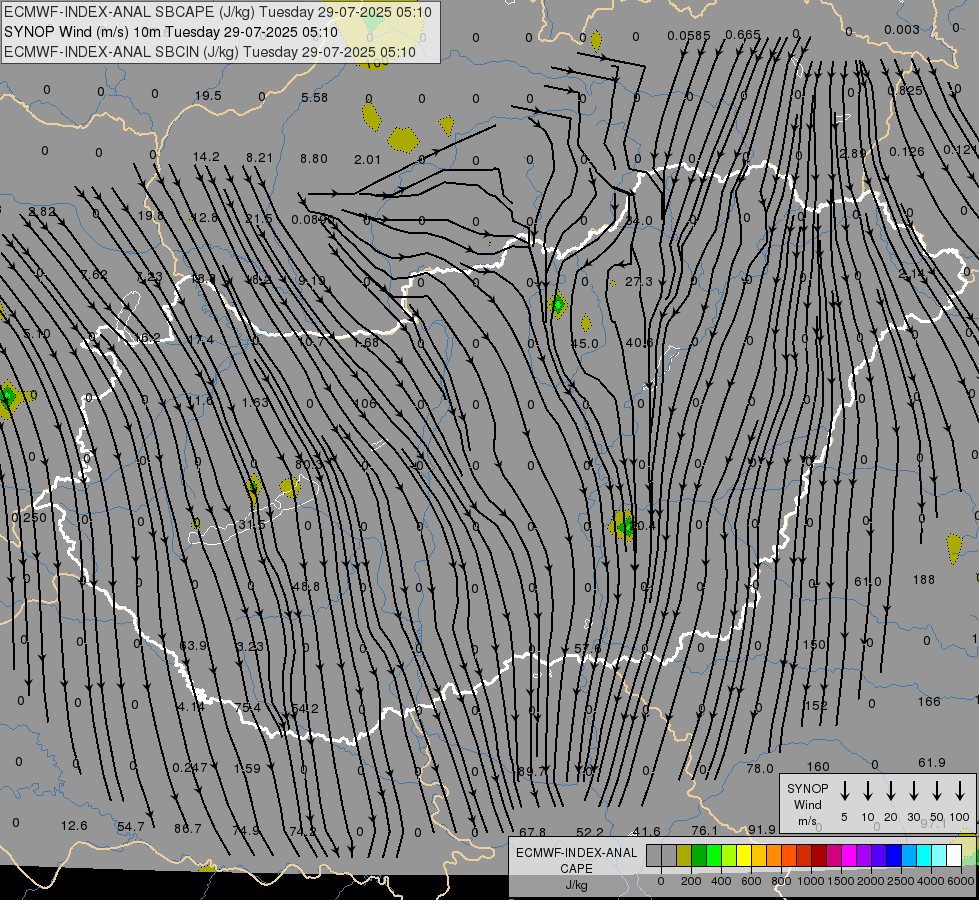Pick the dark red CAPE legend swatch
Image resolution: width=979 pixels, height=900 pixels.
pos(819,855)
